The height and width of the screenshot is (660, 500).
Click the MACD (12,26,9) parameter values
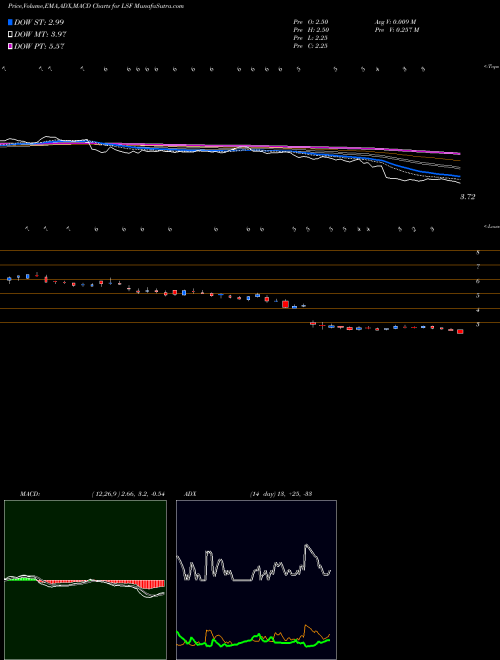(x=128, y=494)
